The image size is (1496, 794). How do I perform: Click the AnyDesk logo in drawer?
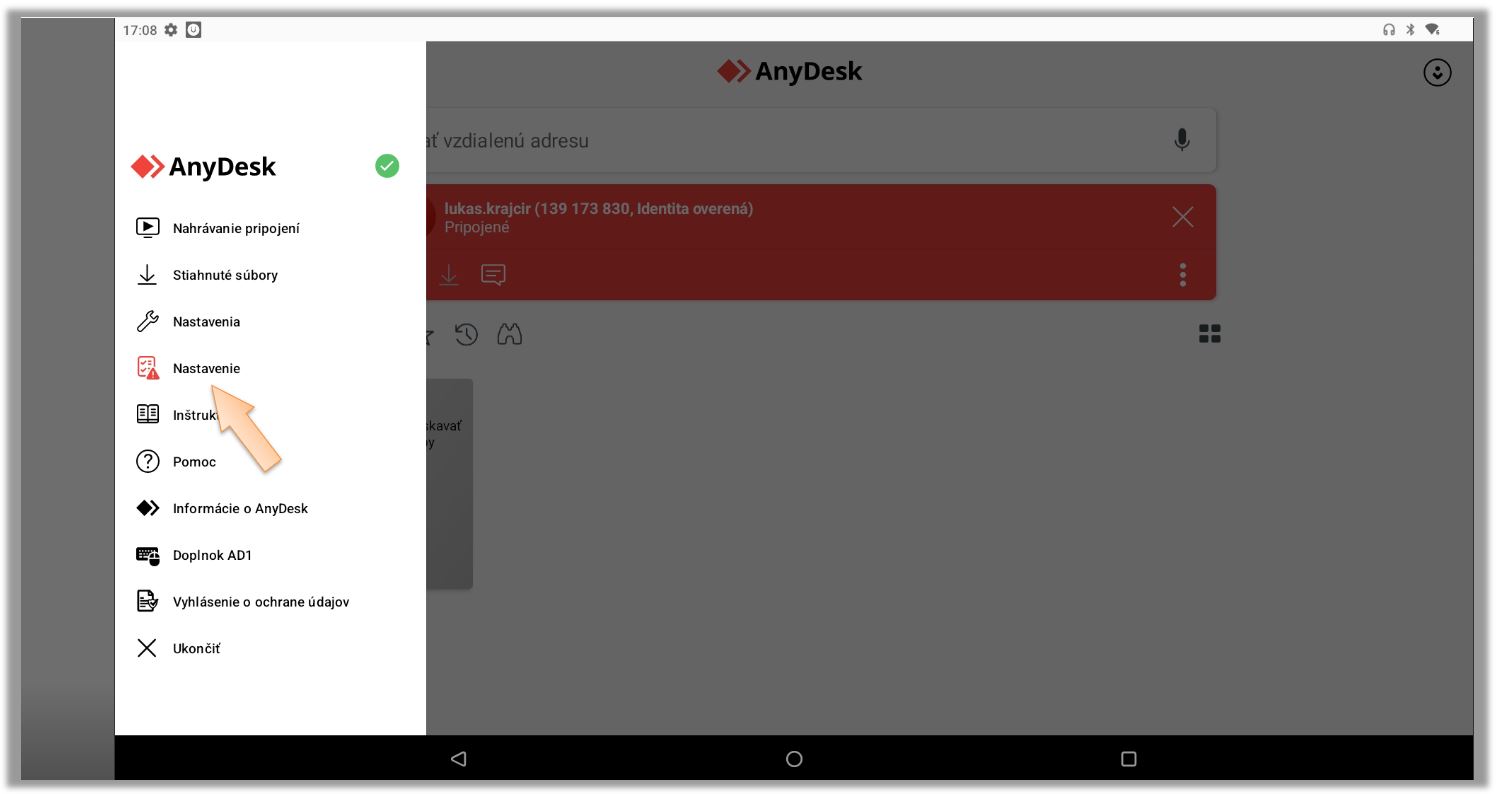point(203,167)
